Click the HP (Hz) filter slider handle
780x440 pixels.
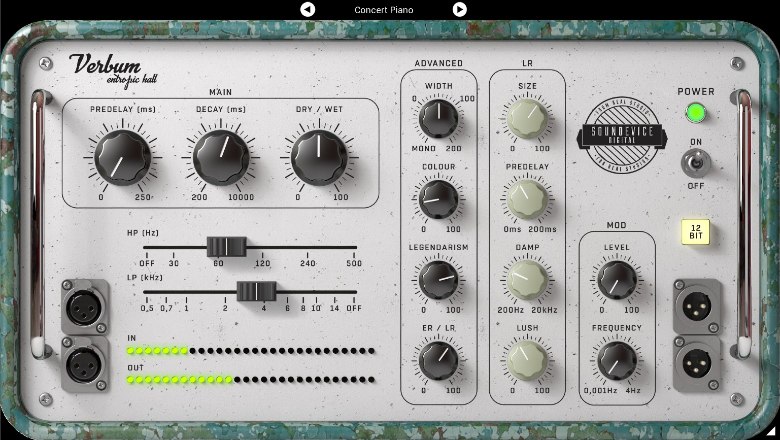tap(227, 246)
